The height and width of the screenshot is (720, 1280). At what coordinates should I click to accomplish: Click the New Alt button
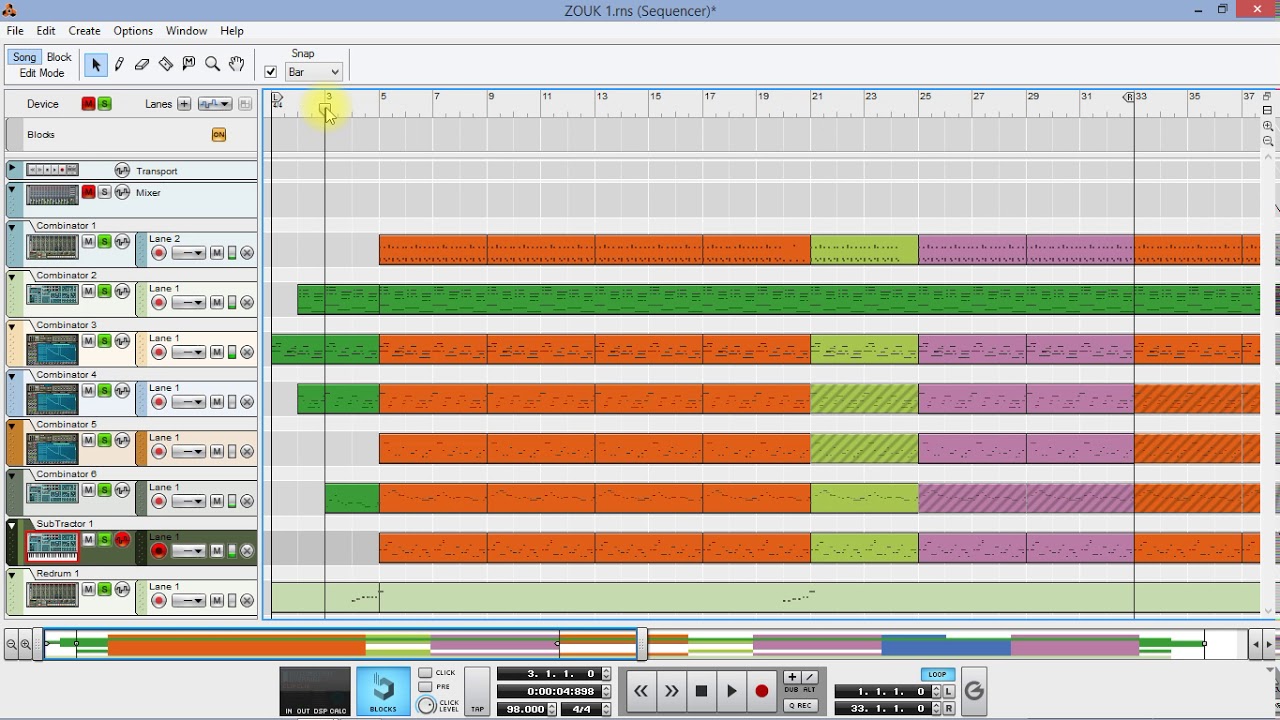pos(810,677)
